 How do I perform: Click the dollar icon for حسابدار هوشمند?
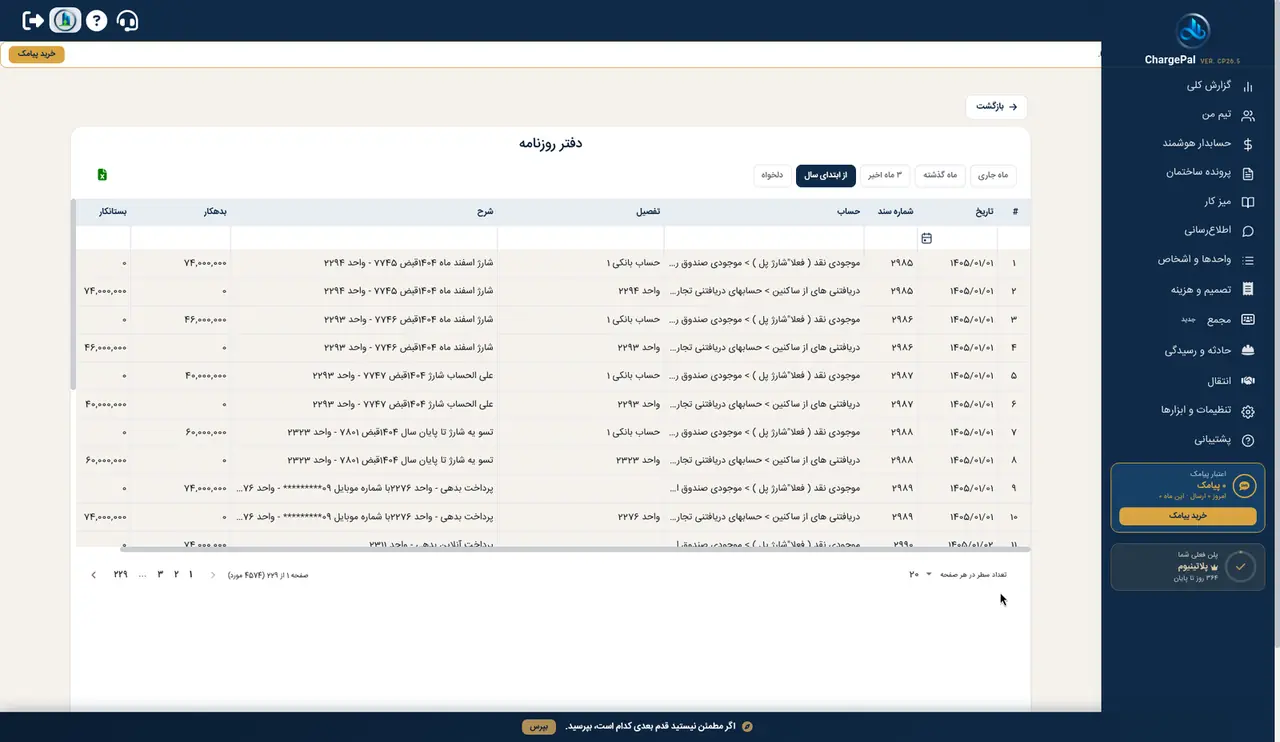1247,144
